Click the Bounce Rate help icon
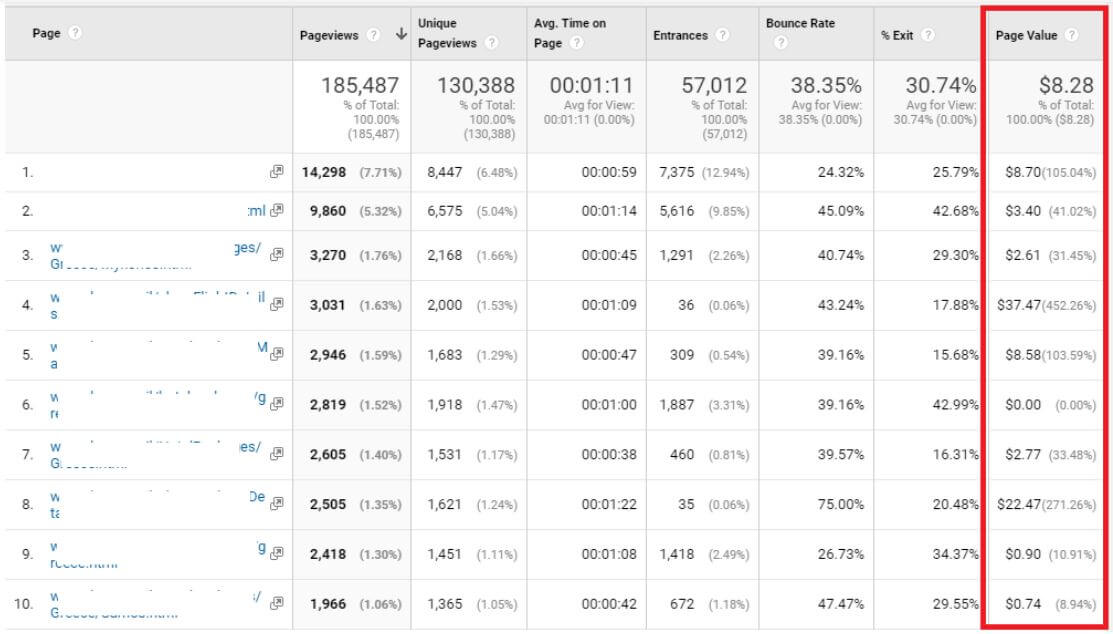This screenshot has width=1113, height=634. click(781, 42)
